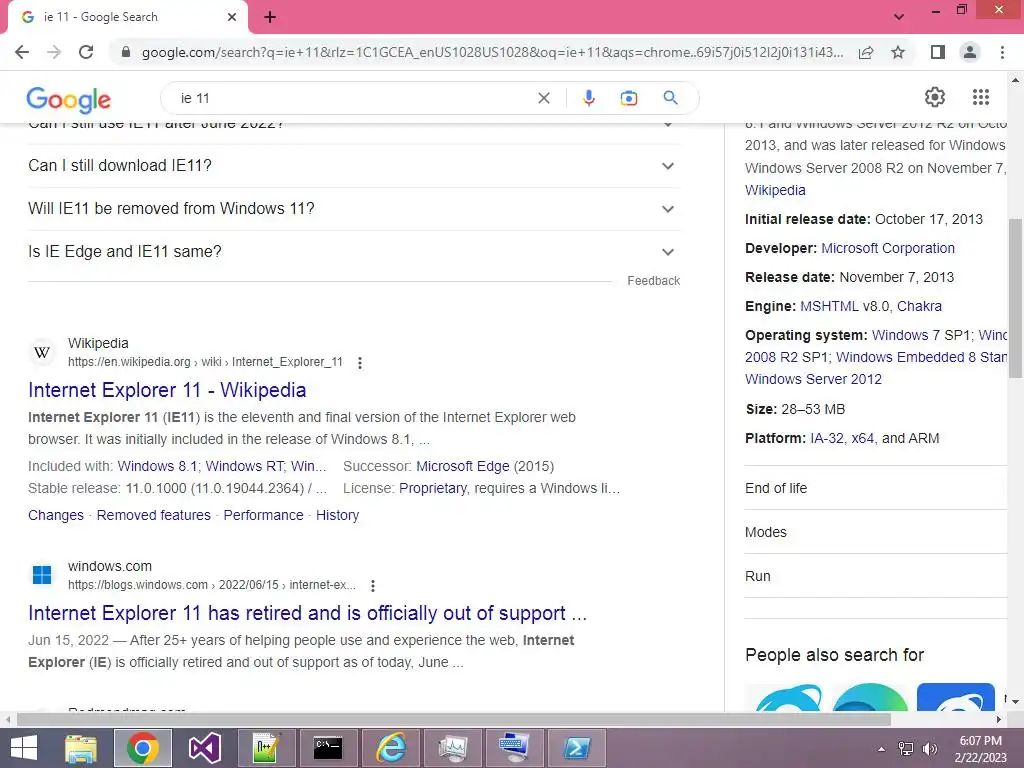
Task: Open more options for the windows.com result
Action: (x=373, y=586)
